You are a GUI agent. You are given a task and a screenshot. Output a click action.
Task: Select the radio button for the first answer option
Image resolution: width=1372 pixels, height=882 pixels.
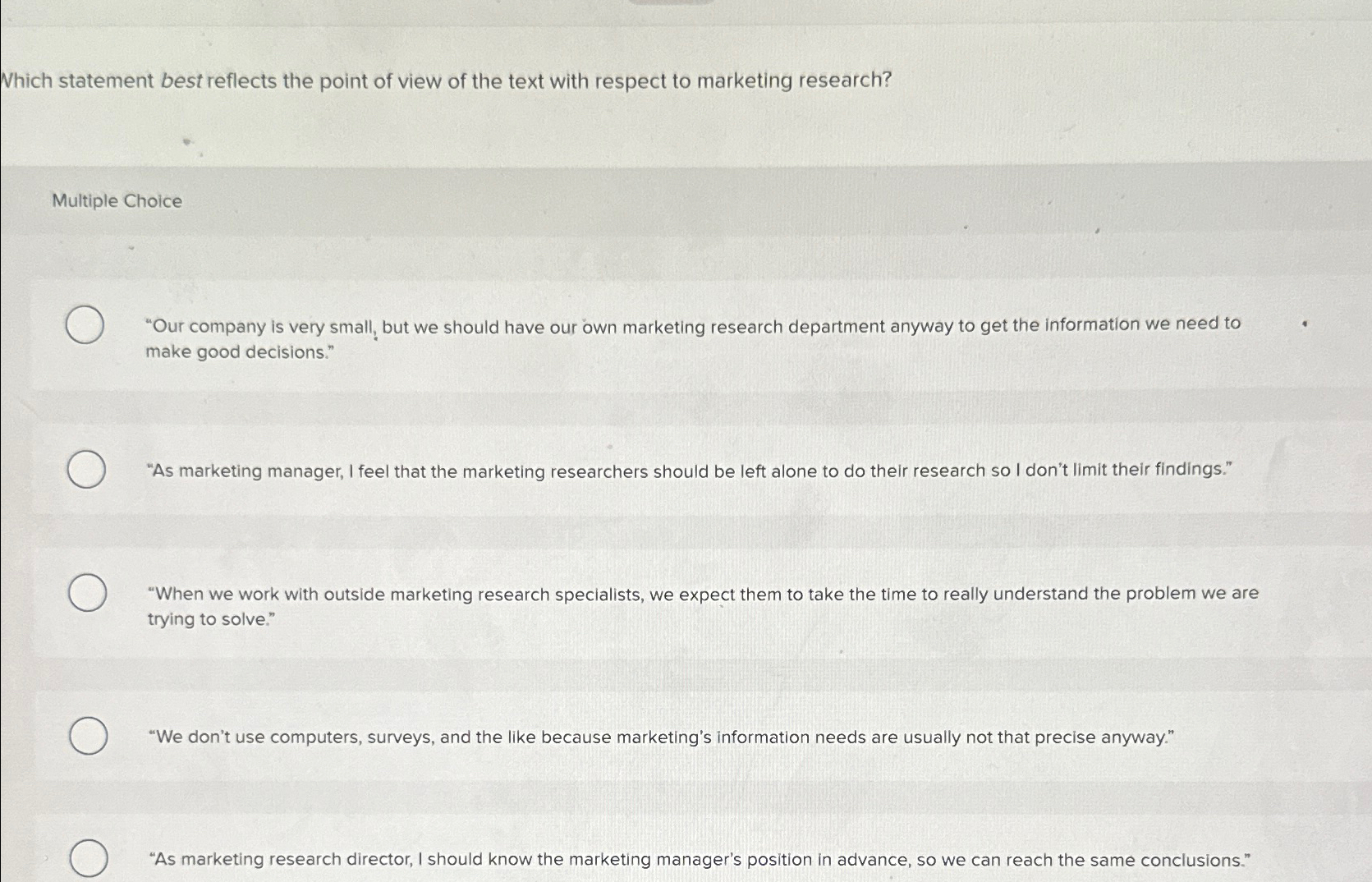click(85, 326)
